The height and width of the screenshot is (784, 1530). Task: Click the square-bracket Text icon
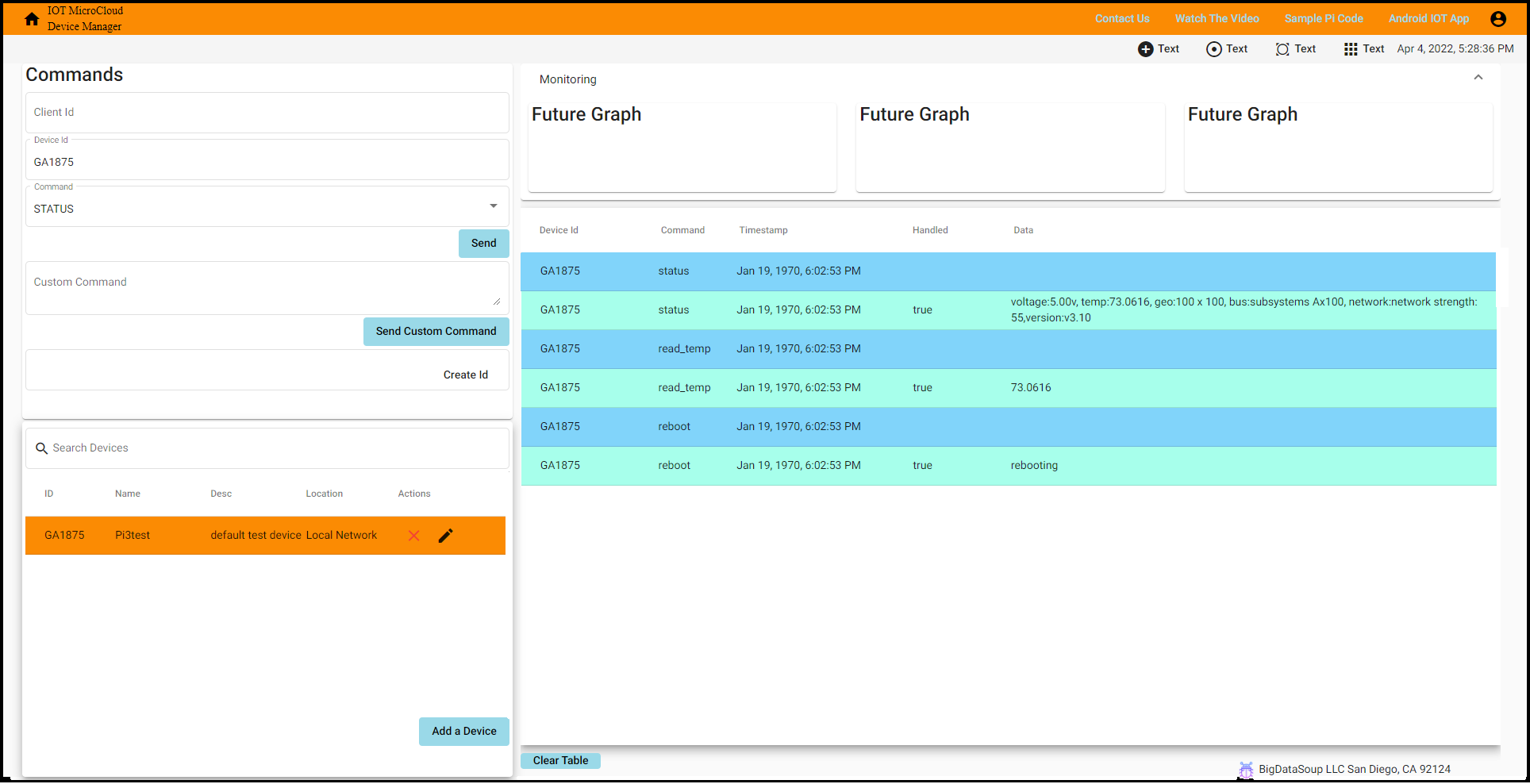coord(1282,49)
